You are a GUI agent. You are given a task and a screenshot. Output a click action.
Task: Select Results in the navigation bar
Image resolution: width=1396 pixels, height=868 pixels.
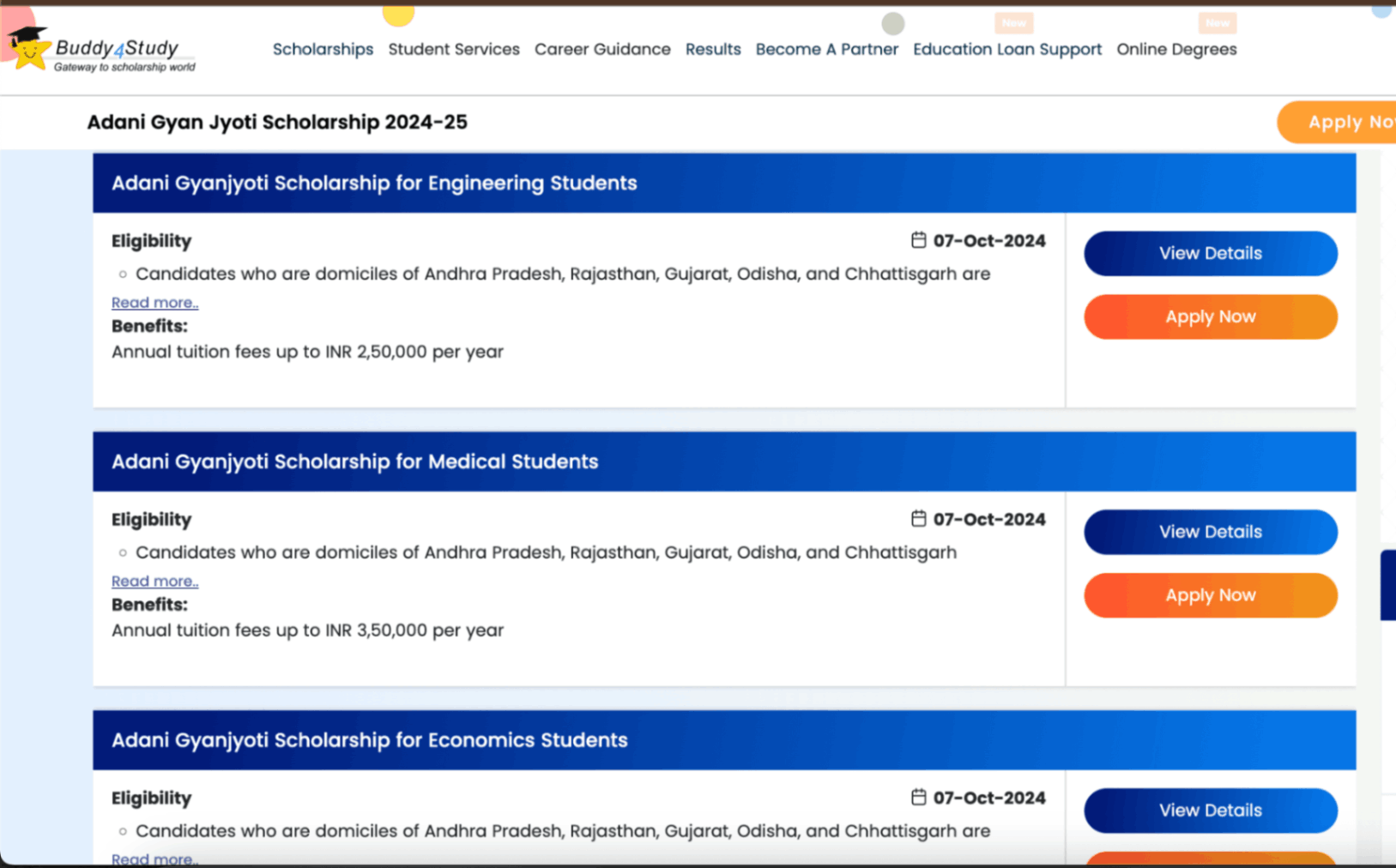coord(713,49)
